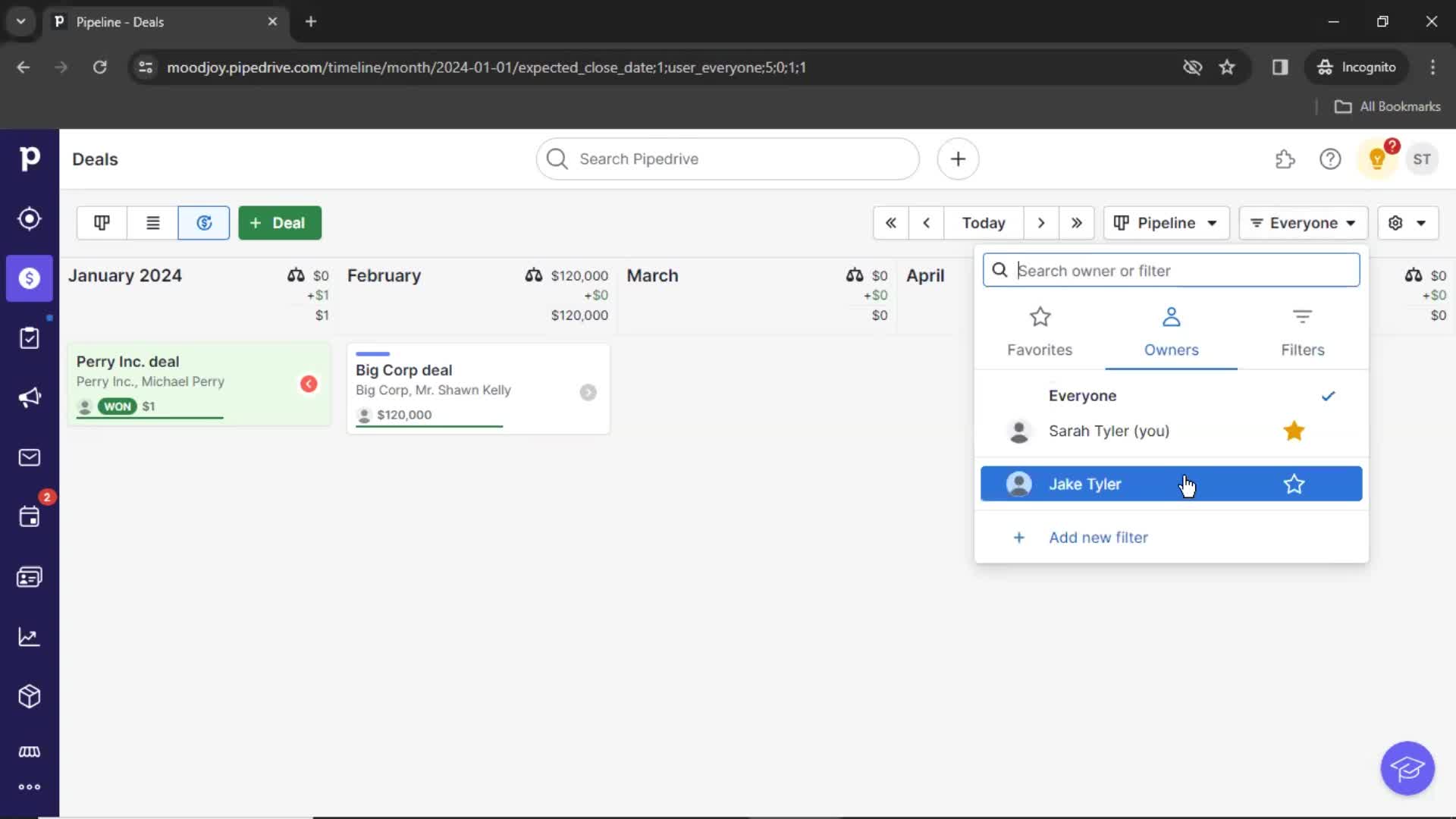This screenshot has width=1456, height=819.
Task: Open tab search chevron in browser
Action: coord(20,21)
